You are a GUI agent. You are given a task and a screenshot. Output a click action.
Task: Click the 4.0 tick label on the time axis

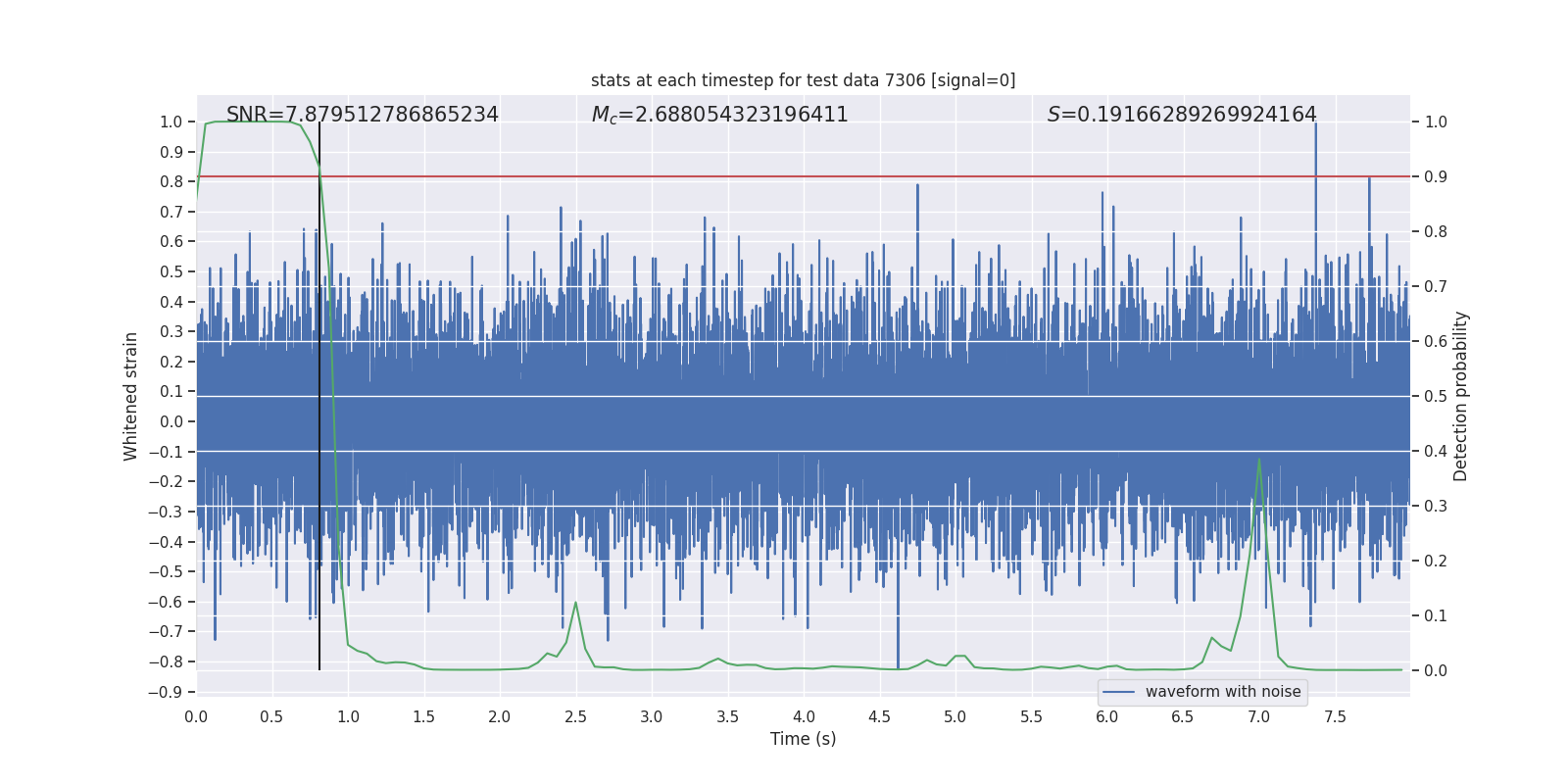(804, 716)
